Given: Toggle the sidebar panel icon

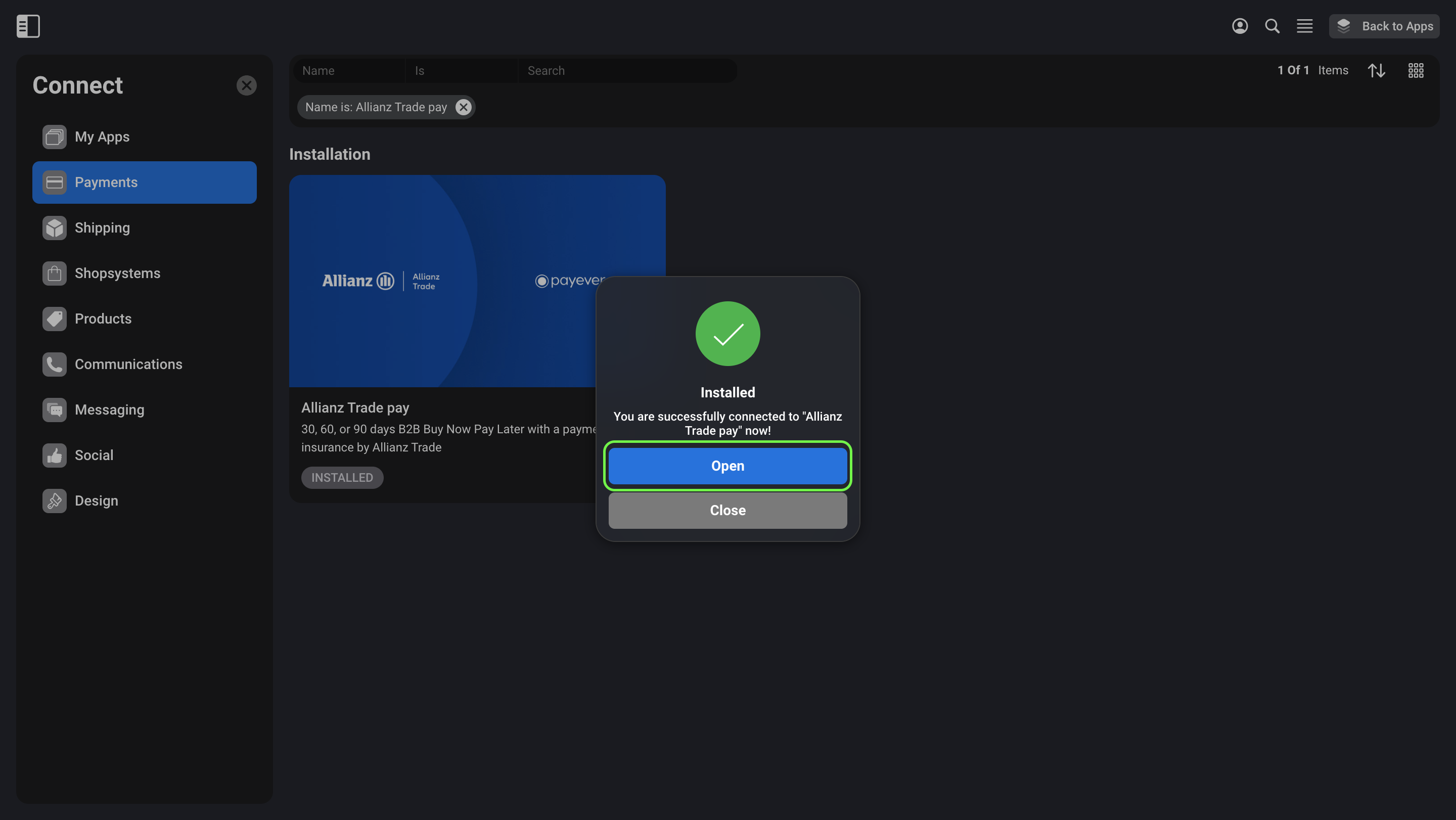Looking at the screenshot, I should click(28, 26).
